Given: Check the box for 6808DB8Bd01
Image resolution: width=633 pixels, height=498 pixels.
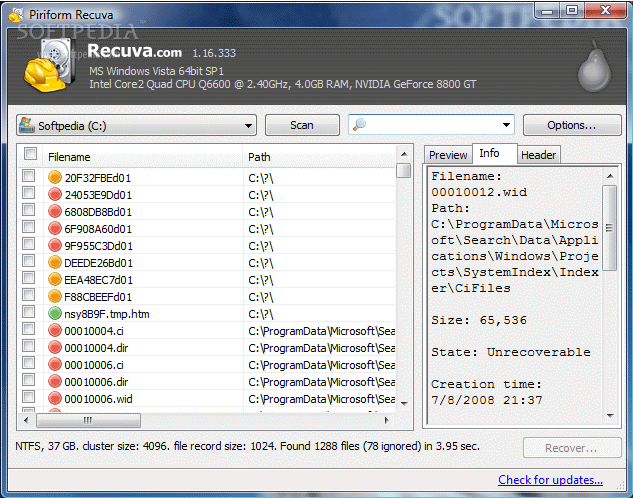Looking at the screenshot, I should coord(29,209).
